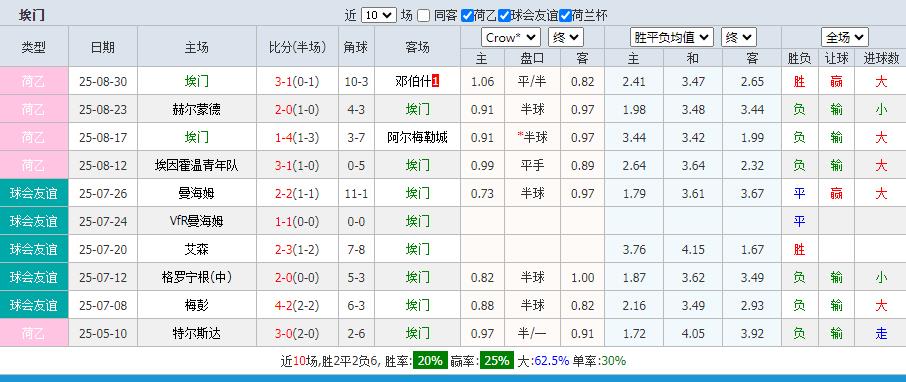
Task: Click the 类型 column header
Action: [34, 47]
